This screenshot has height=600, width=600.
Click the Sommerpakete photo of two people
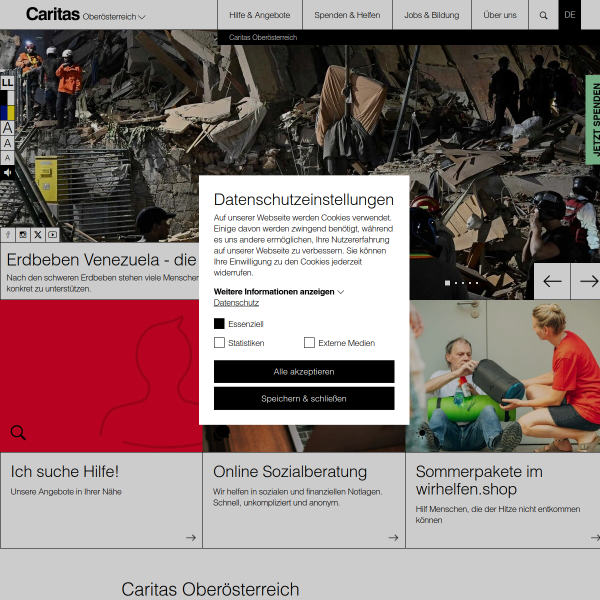pyautogui.click(x=503, y=376)
